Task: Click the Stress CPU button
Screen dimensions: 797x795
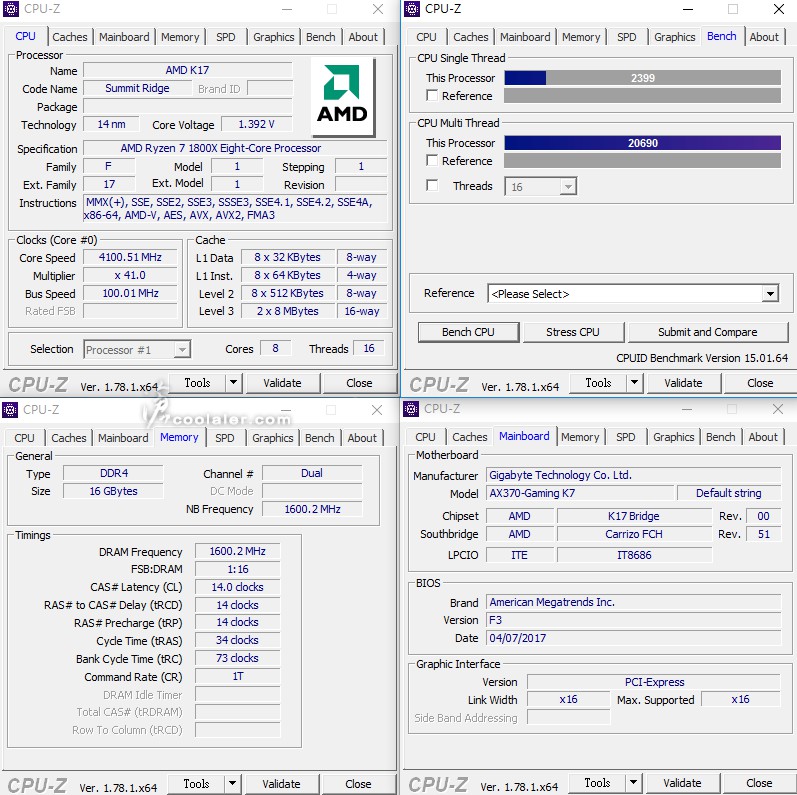Action: coord(573,332)
